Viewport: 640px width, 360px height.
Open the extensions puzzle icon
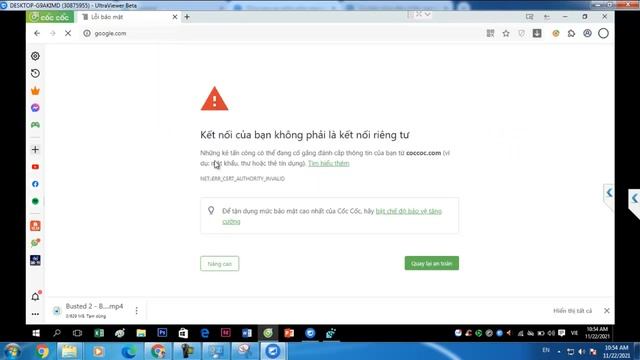tap(571, 33)
